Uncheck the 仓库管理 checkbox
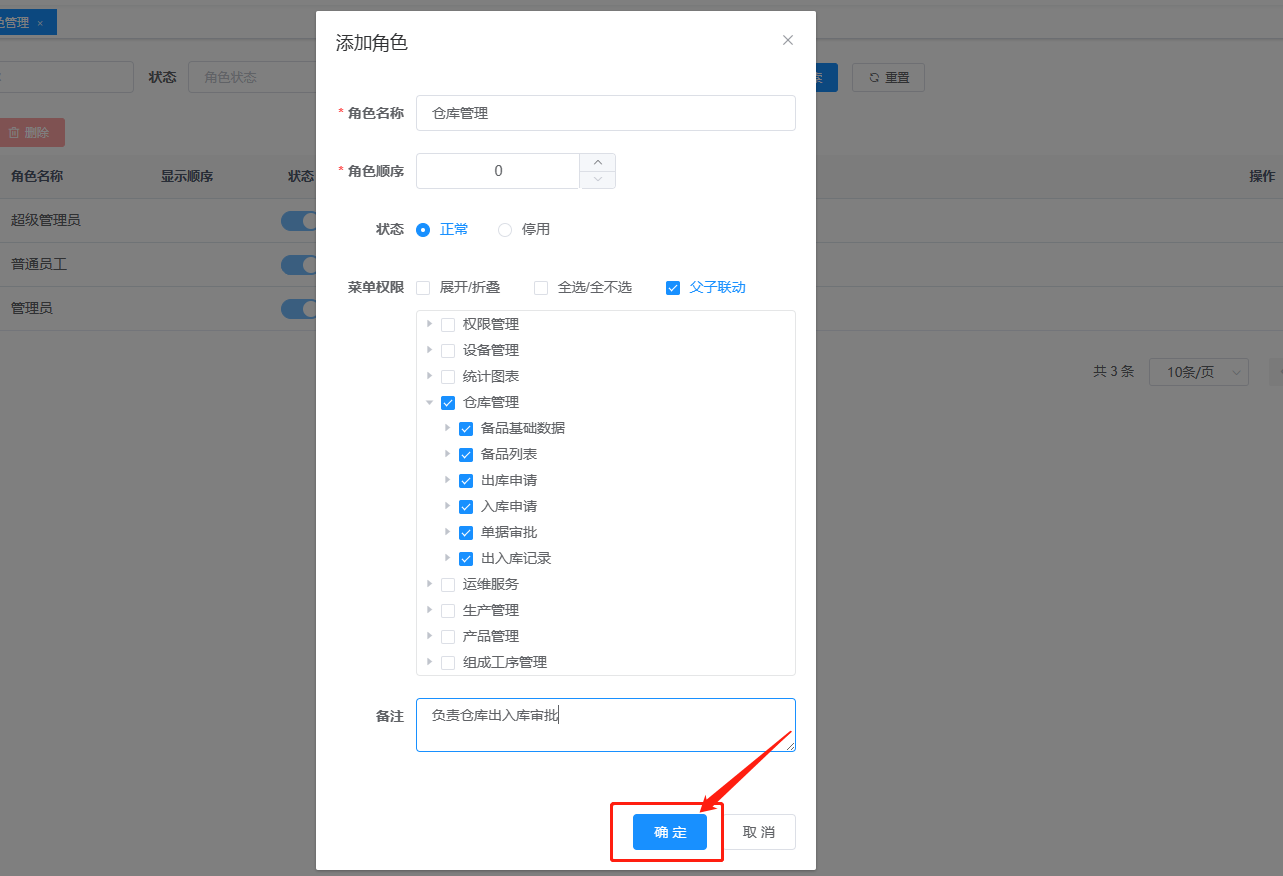Image resolution: width=1283 pixels, height=876 pixels. 448,403
